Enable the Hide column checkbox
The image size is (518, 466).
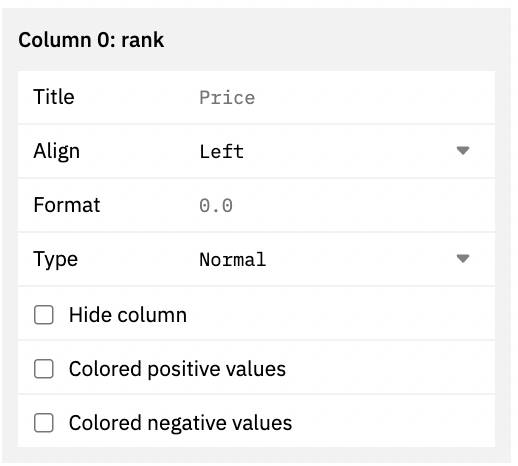(x=44, y=315)
